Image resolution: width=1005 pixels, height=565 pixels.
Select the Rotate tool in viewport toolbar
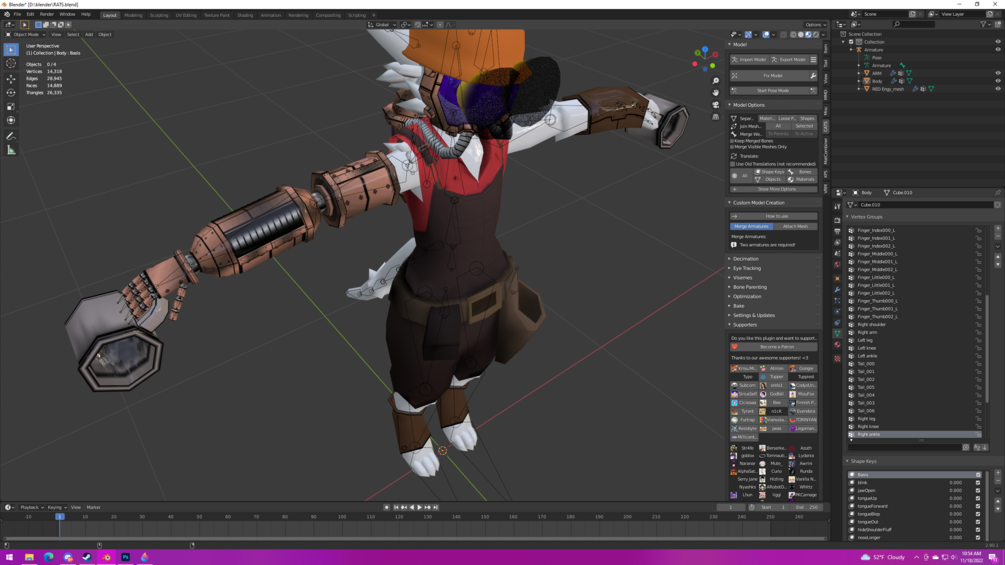tap(11, 92)
